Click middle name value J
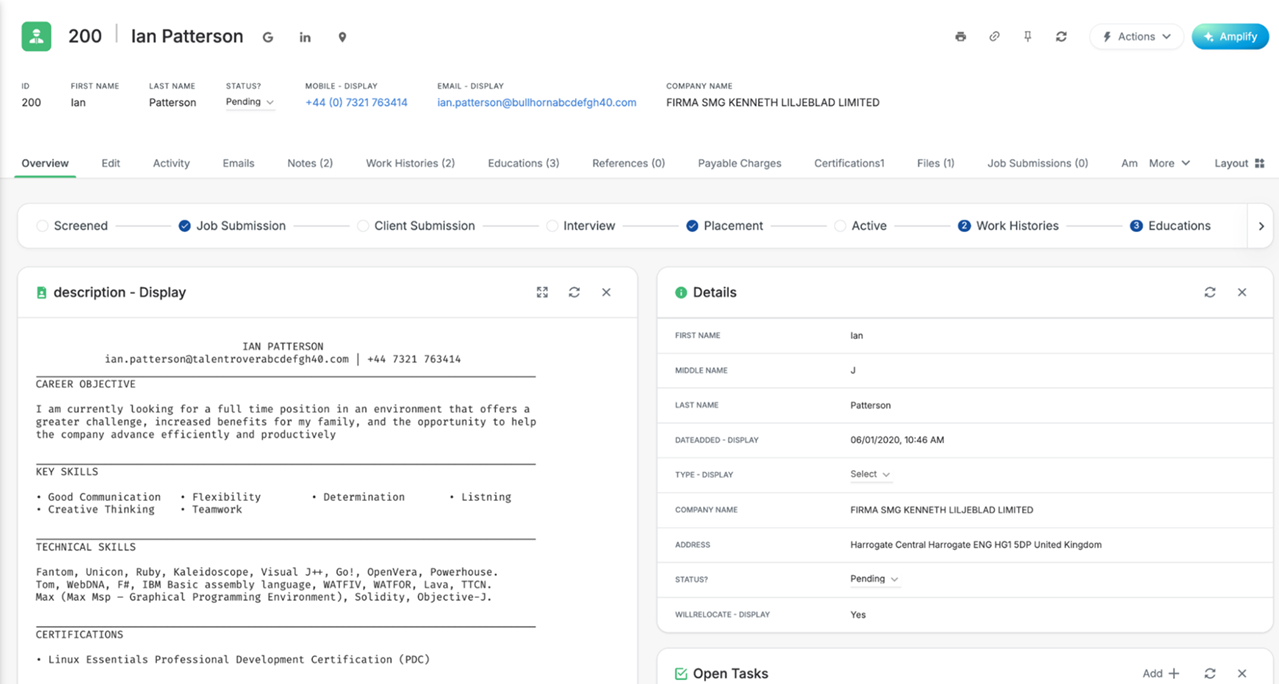 pyautogui.click(x=853, y=370)
